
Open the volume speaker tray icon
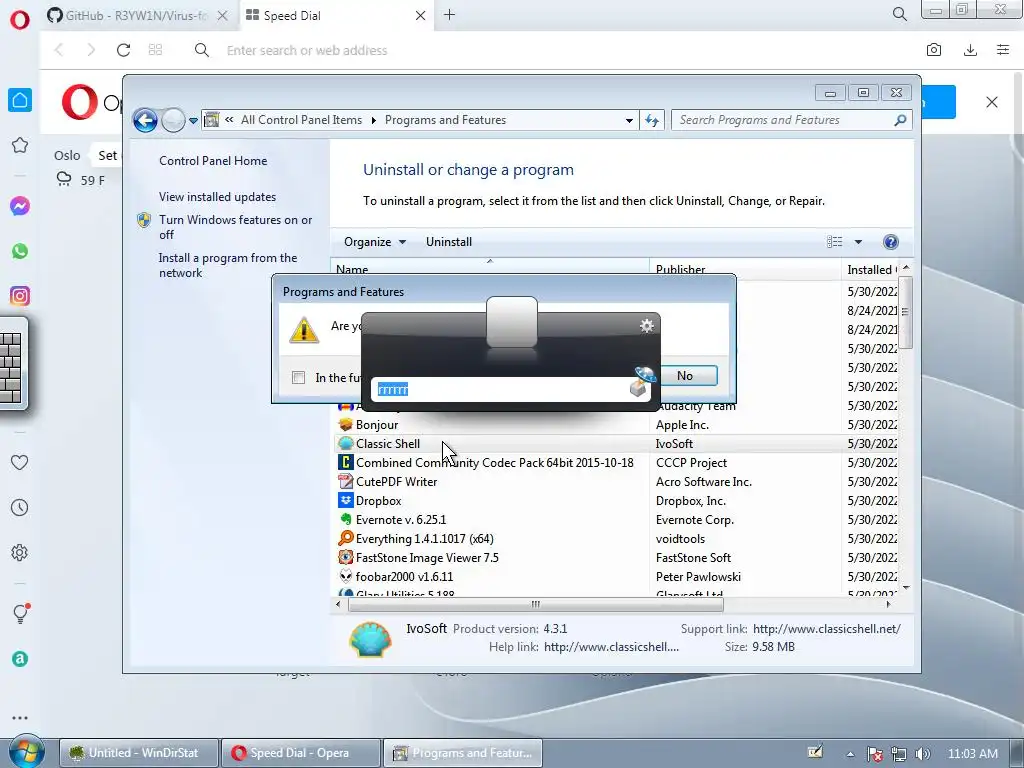tap(923, 754)
